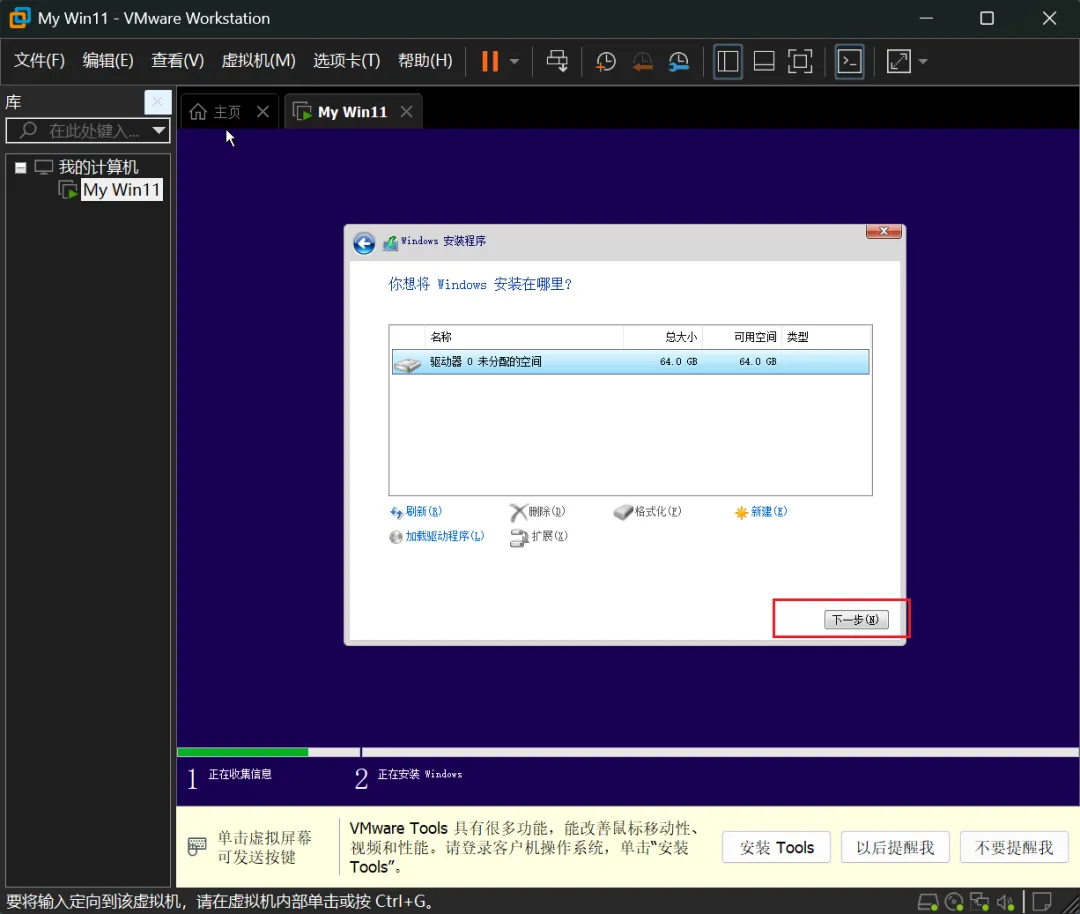Click the 以后提醒我 button
Screen dimensions: 1080x914
pyautogui.click(x=895, y=847)
